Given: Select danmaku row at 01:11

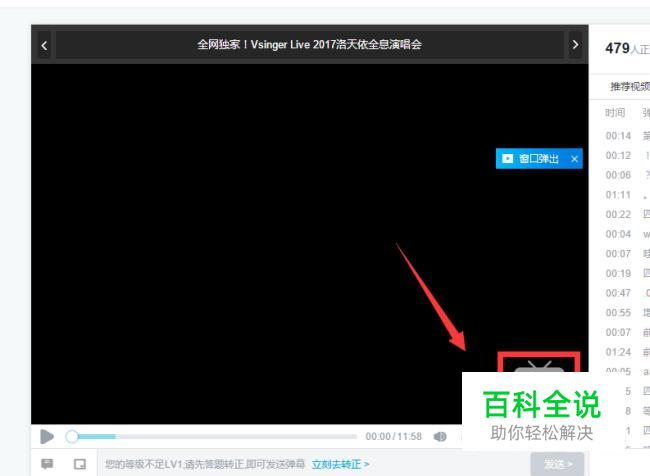Looking at the screenshot, I should pyautogui.click(x=627, y=195).
